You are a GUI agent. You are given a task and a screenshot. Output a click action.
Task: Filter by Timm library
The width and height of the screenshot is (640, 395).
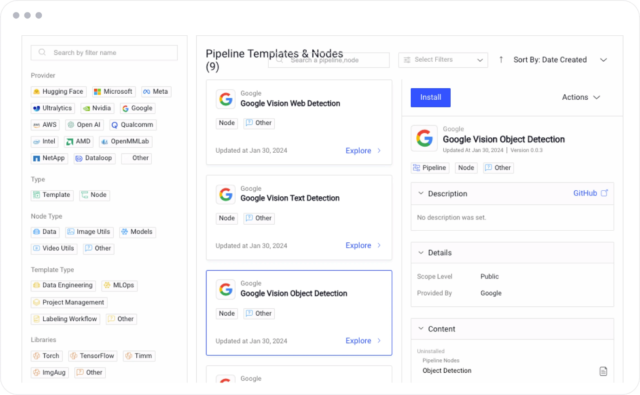[x=139, y=356]
